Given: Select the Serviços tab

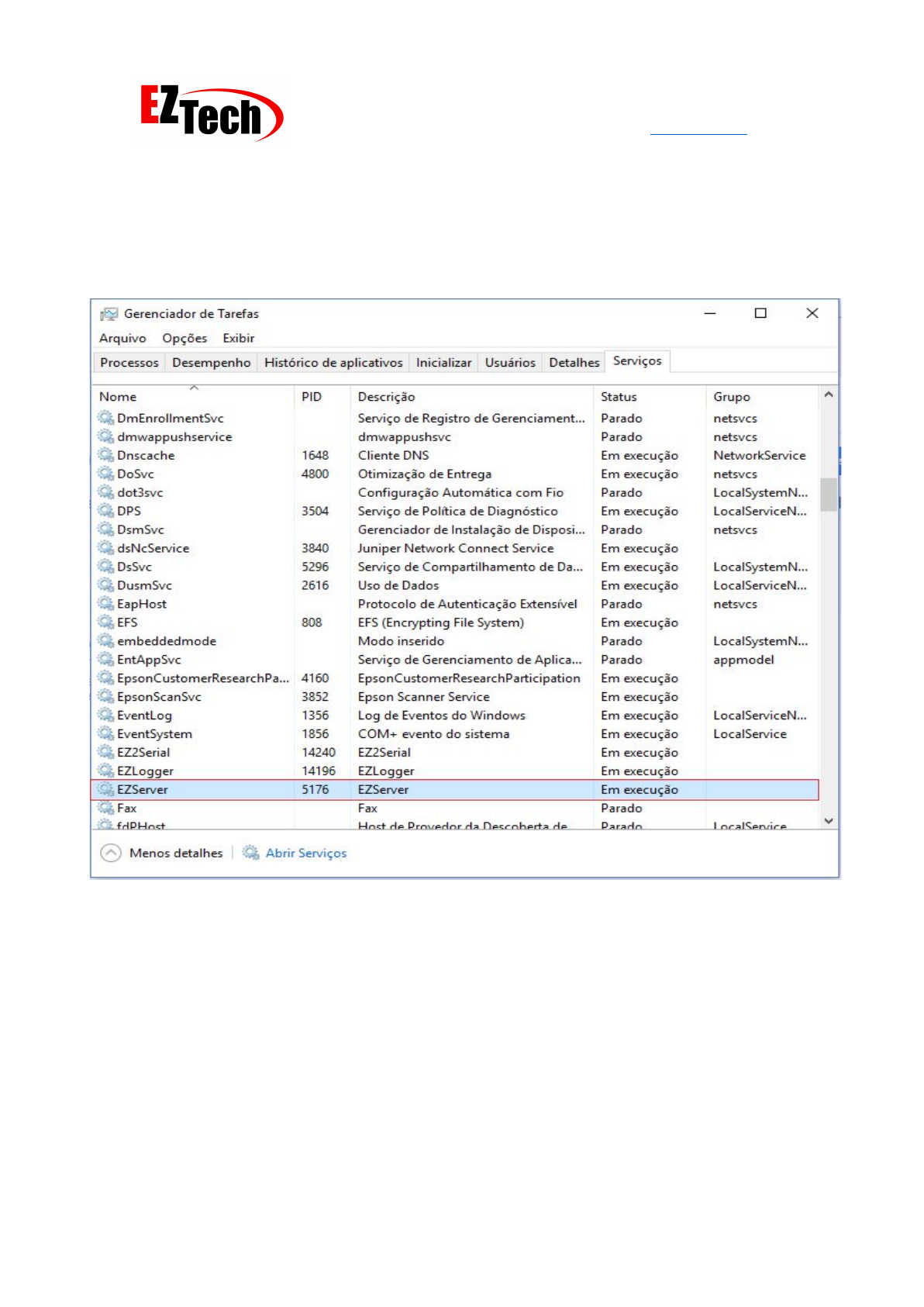Looking at the screenshot, I should [x=637, y=361].
